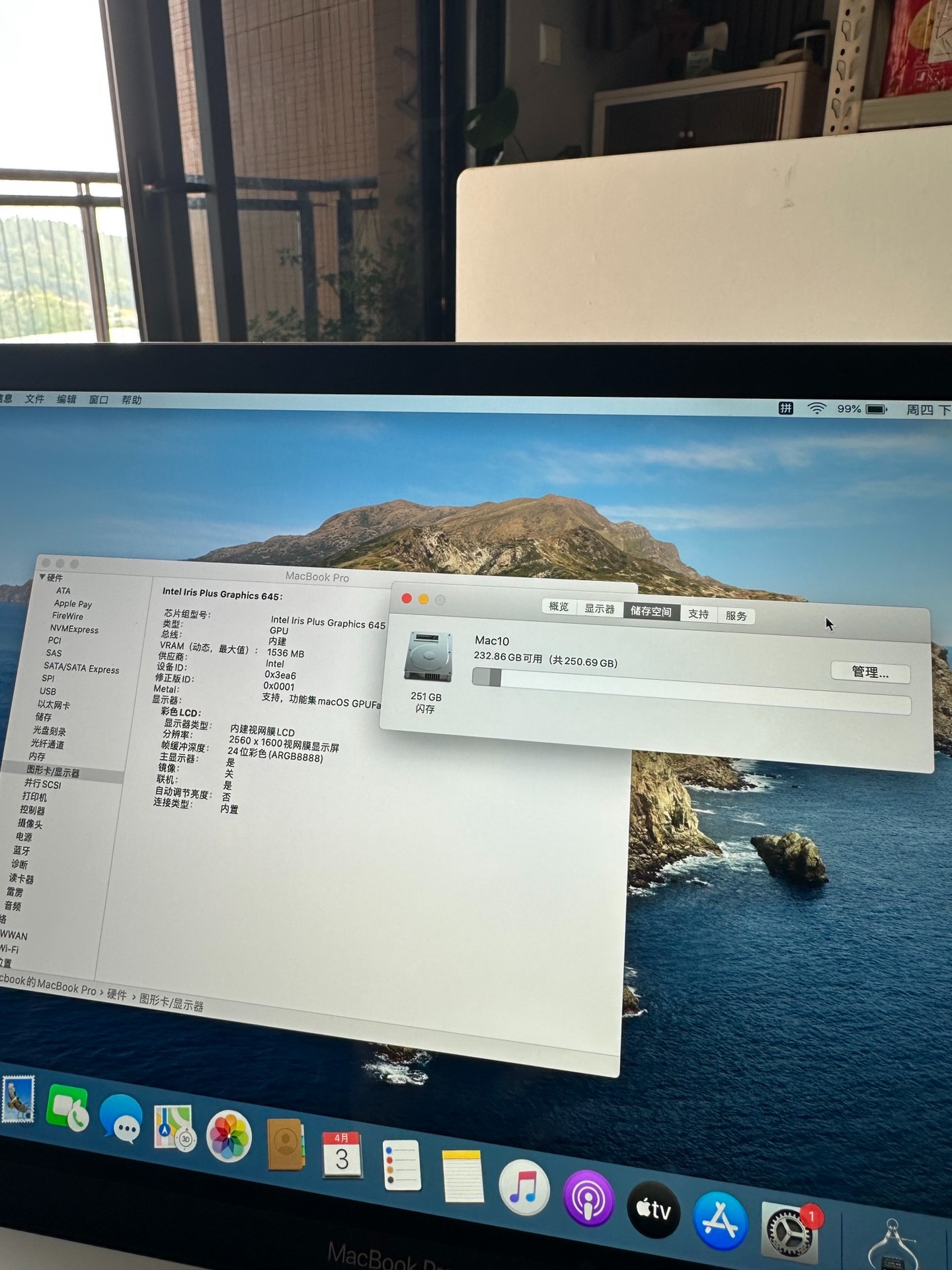Image resolution: width=952 pixels, height=1270 pixels.
Task: Open Messages app in Dock
Action: [121, 1119]
